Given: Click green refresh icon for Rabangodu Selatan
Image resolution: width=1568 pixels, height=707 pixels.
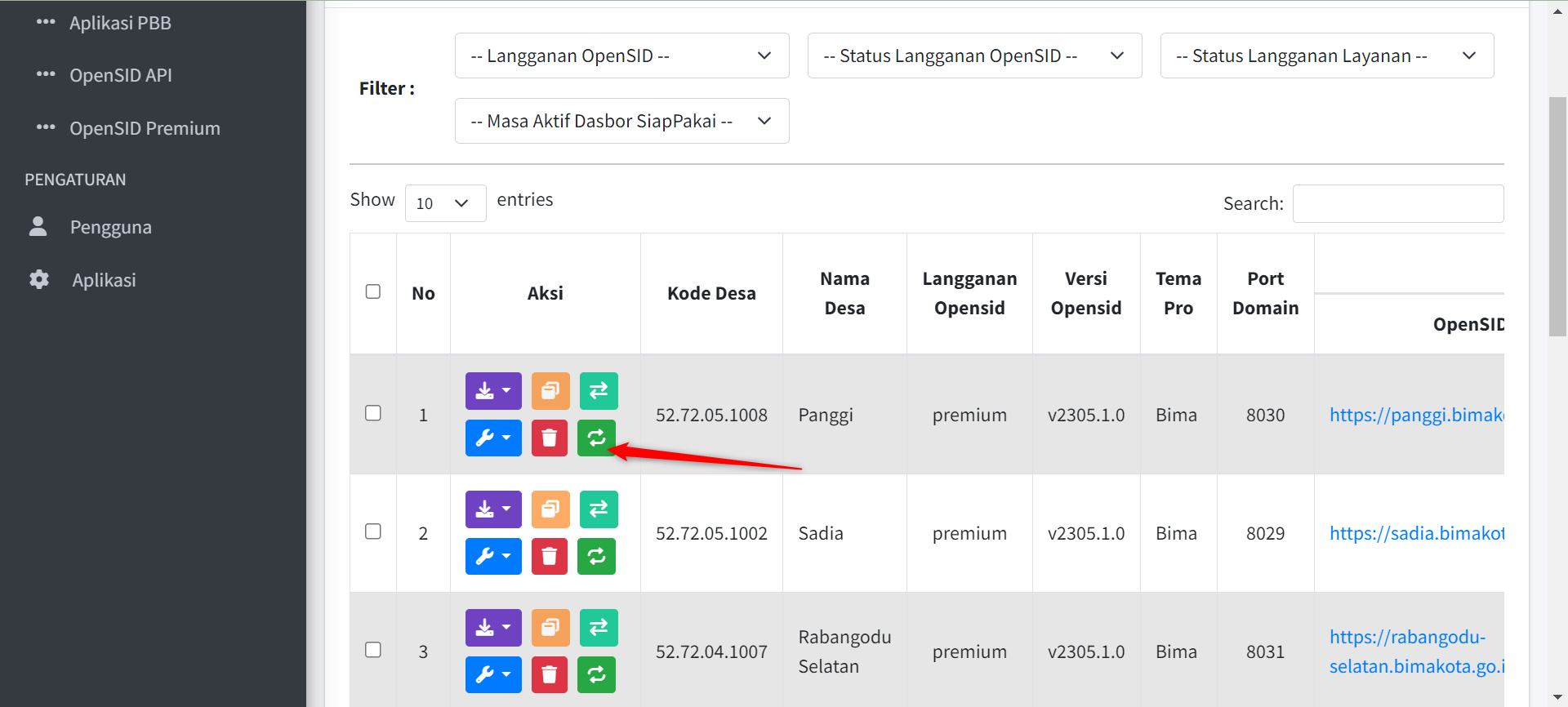Looking at the screenshot, I should [x=596, y=675].
